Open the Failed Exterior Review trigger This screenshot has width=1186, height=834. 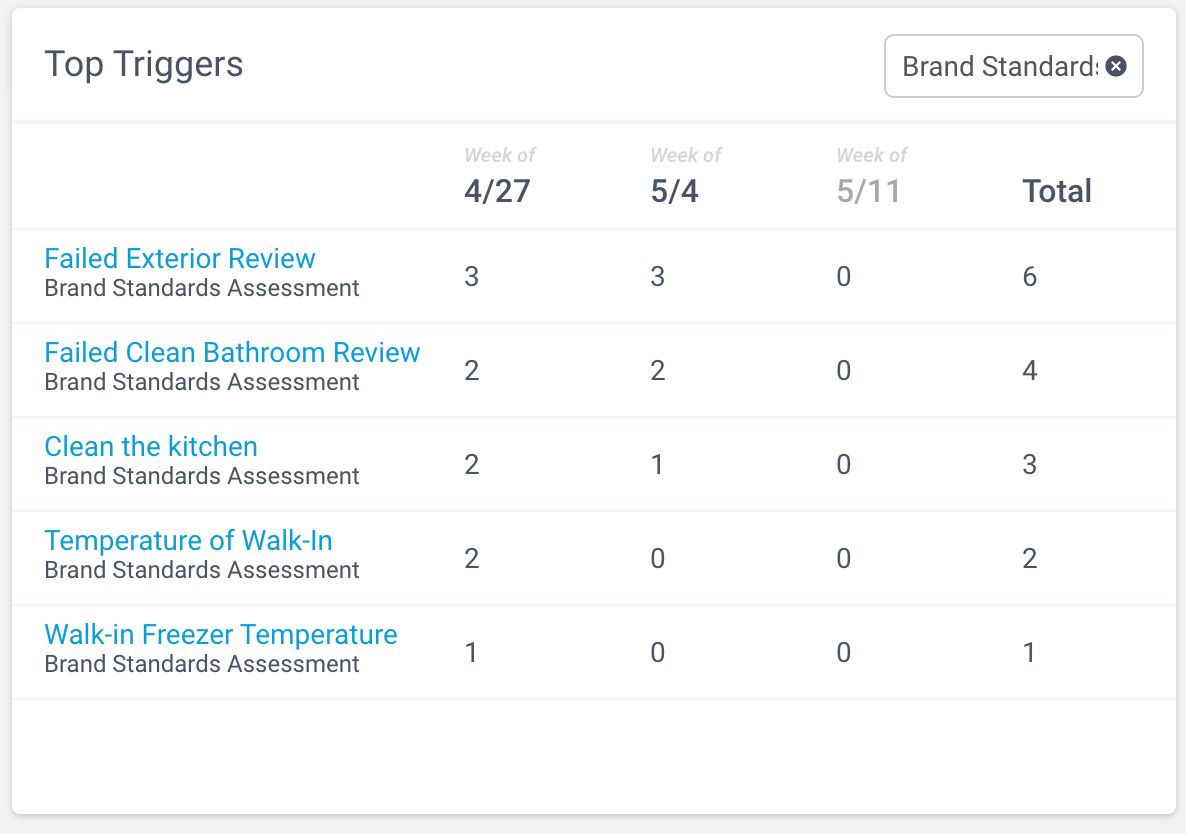pos(180,258)
